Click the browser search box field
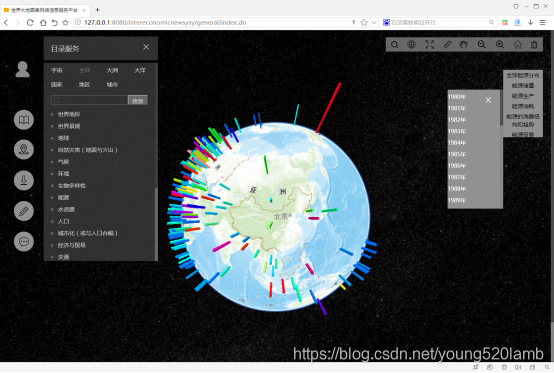This screenshot has height=373, width=554. tap(439, 23)
